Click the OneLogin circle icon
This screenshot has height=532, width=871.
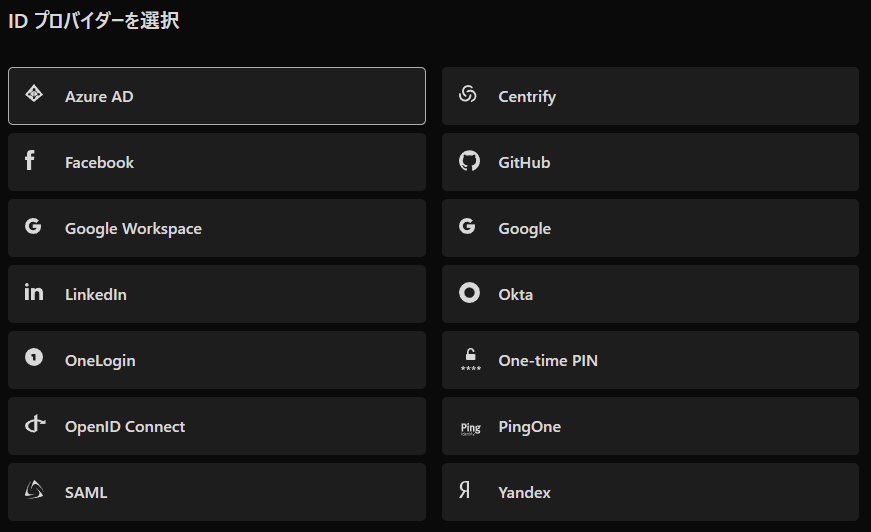[x=34, y=357]
